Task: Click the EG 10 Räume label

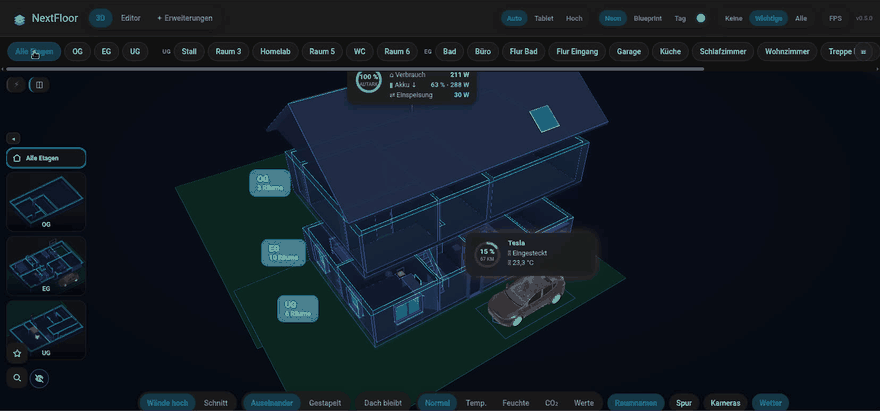Action: click(283, 253)
